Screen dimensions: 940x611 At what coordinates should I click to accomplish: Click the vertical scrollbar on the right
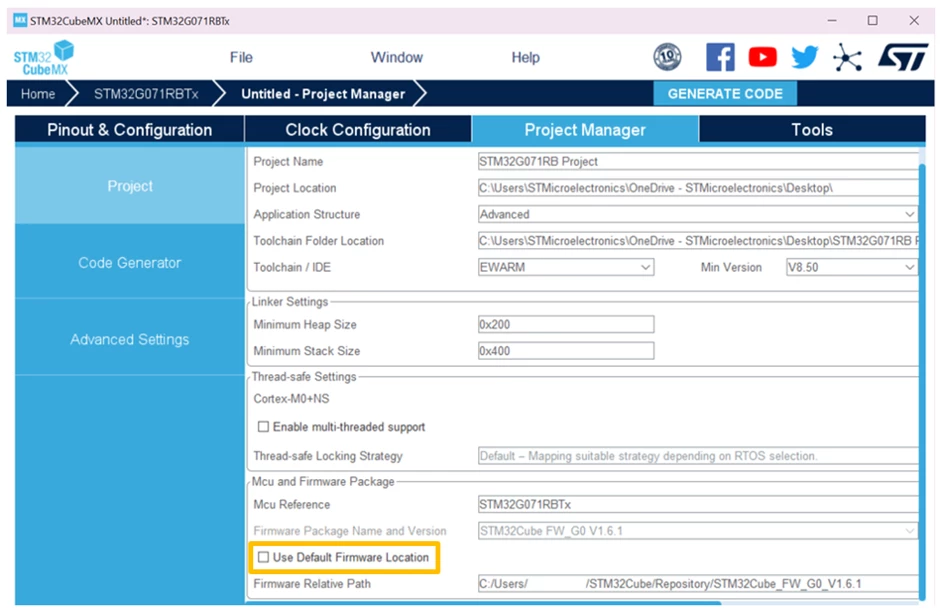922,381
